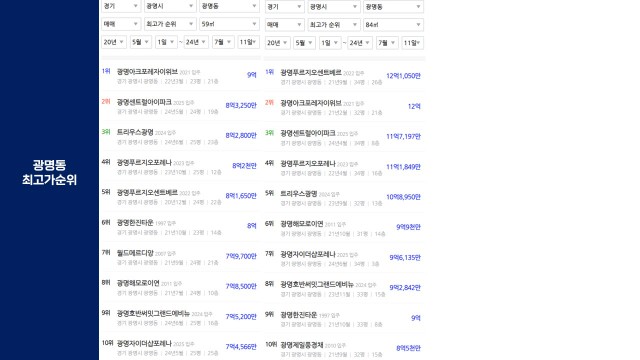The height and width of the screenshot is (360, 640).
Task: Click the 7억4,566만 price value
Action: 241,347
